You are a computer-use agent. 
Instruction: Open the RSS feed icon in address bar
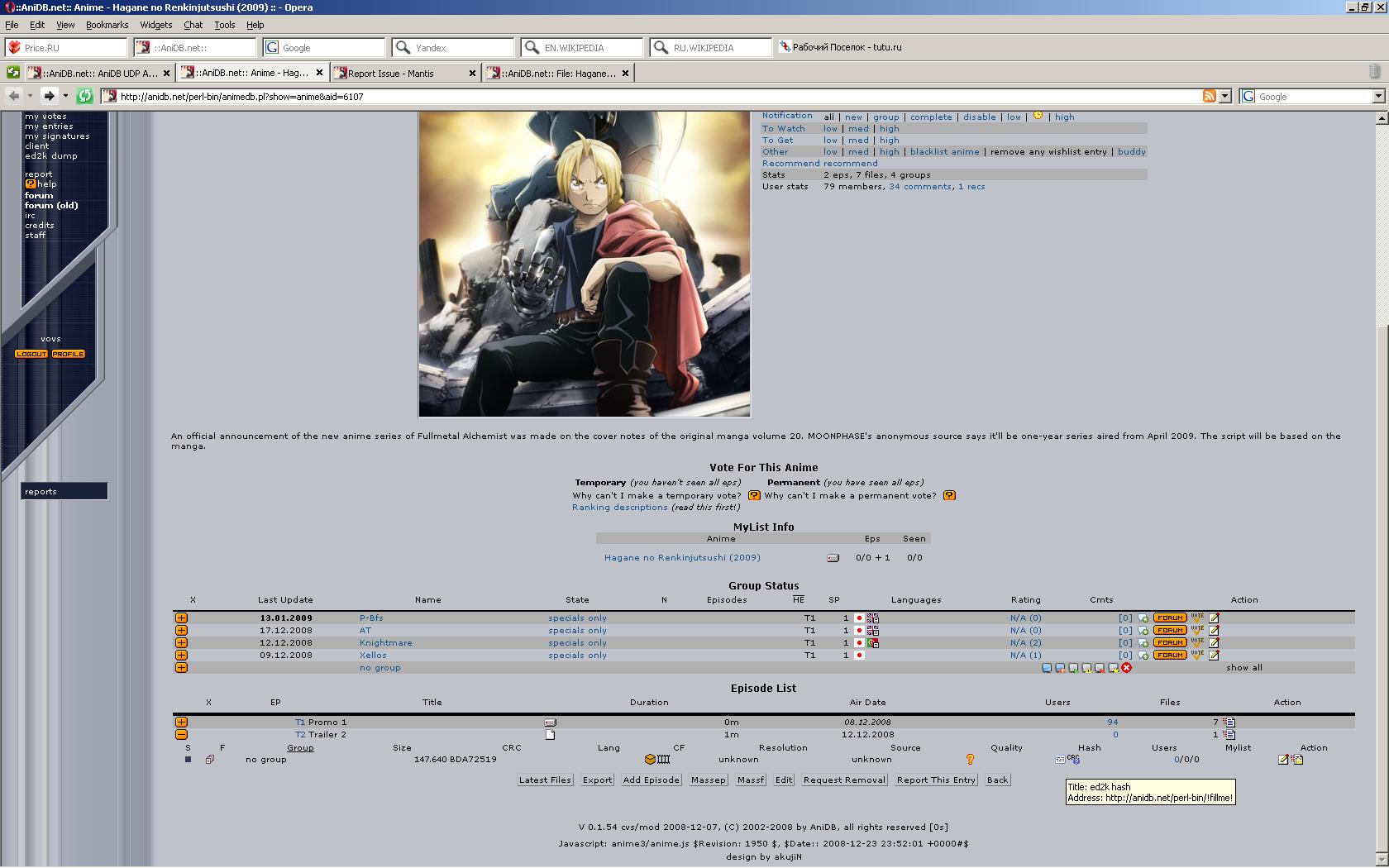1209,97
